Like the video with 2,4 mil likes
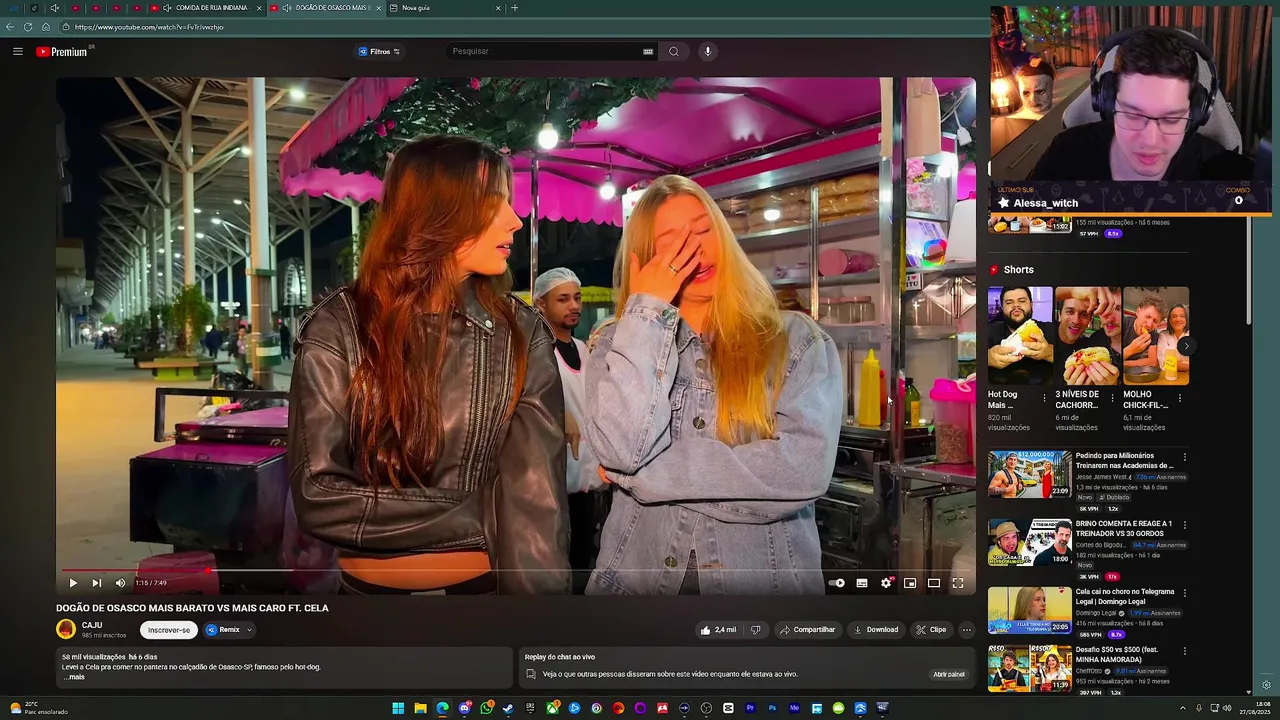 719,630
